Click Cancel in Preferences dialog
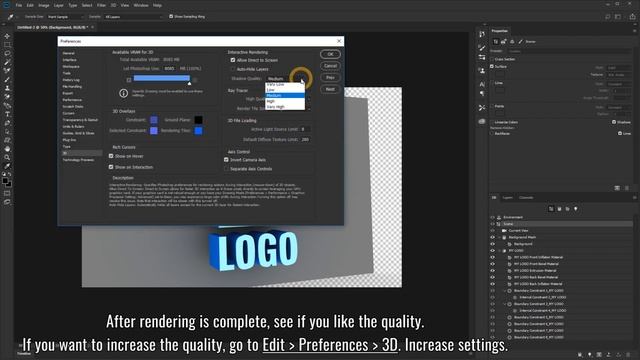The width and height of the screenshot is (640, 360). [x=330, y=66]
